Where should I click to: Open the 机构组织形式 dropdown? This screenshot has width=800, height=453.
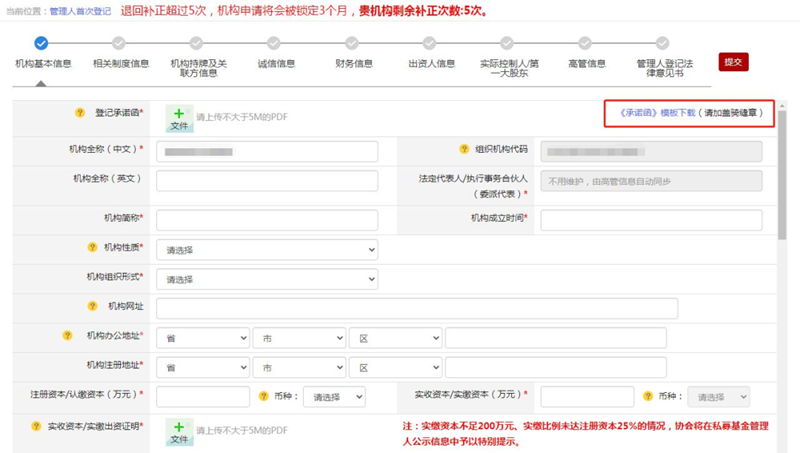click(267, 279)
